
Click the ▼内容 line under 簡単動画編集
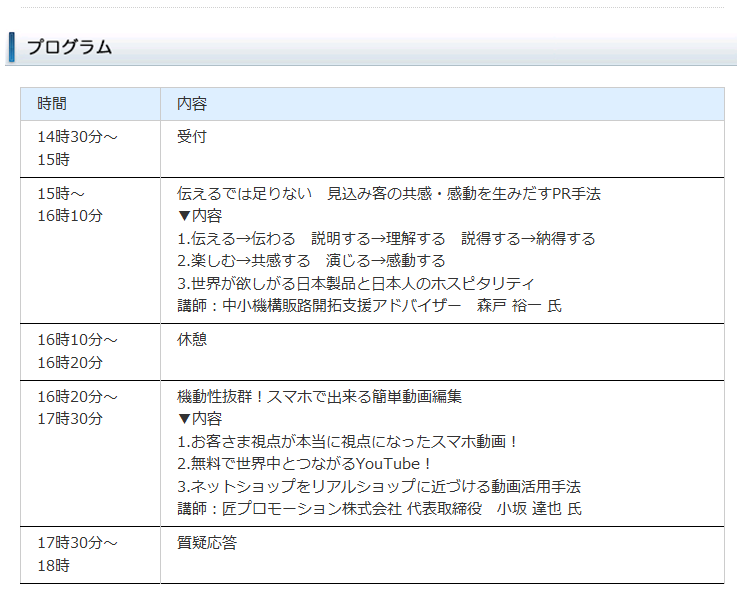pyautogui.click(x=199, y=418)
